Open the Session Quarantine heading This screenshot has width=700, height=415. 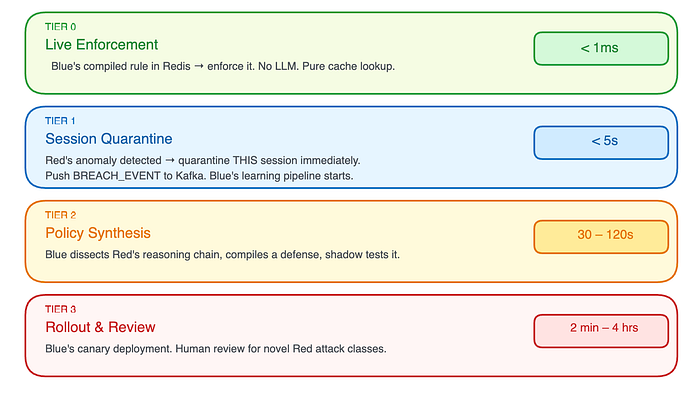(x=108, y=139)
